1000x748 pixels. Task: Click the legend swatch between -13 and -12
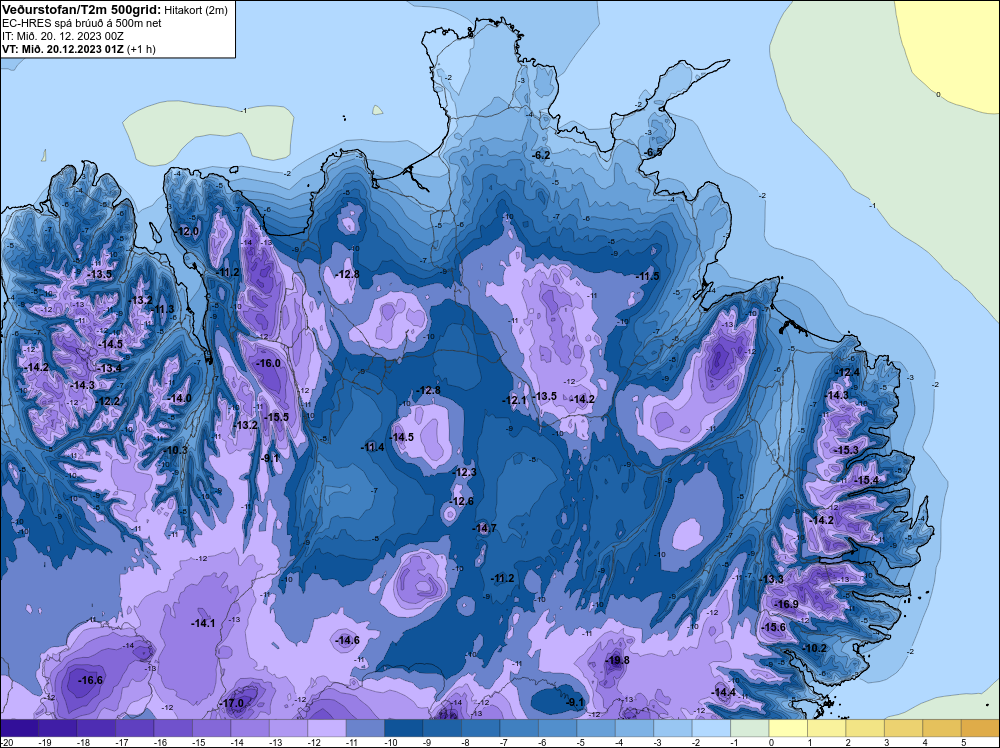(x=288, y=728)
